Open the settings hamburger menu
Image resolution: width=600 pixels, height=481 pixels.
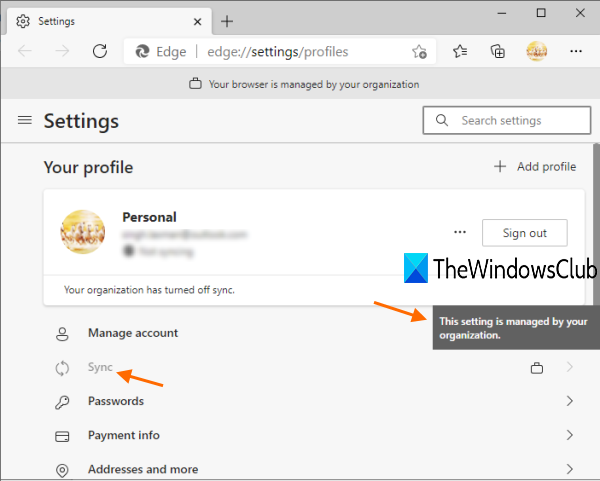click(25, 120)
